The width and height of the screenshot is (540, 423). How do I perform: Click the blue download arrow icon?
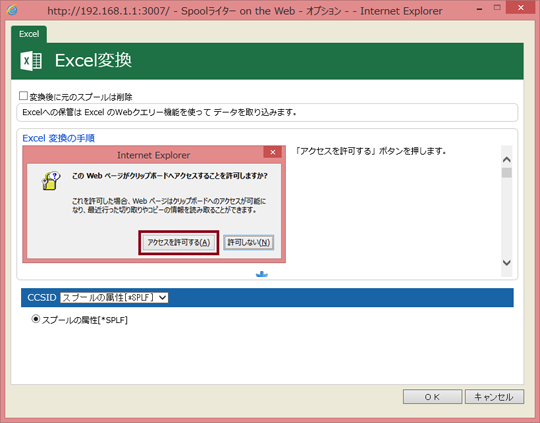[x=262, y=274]
